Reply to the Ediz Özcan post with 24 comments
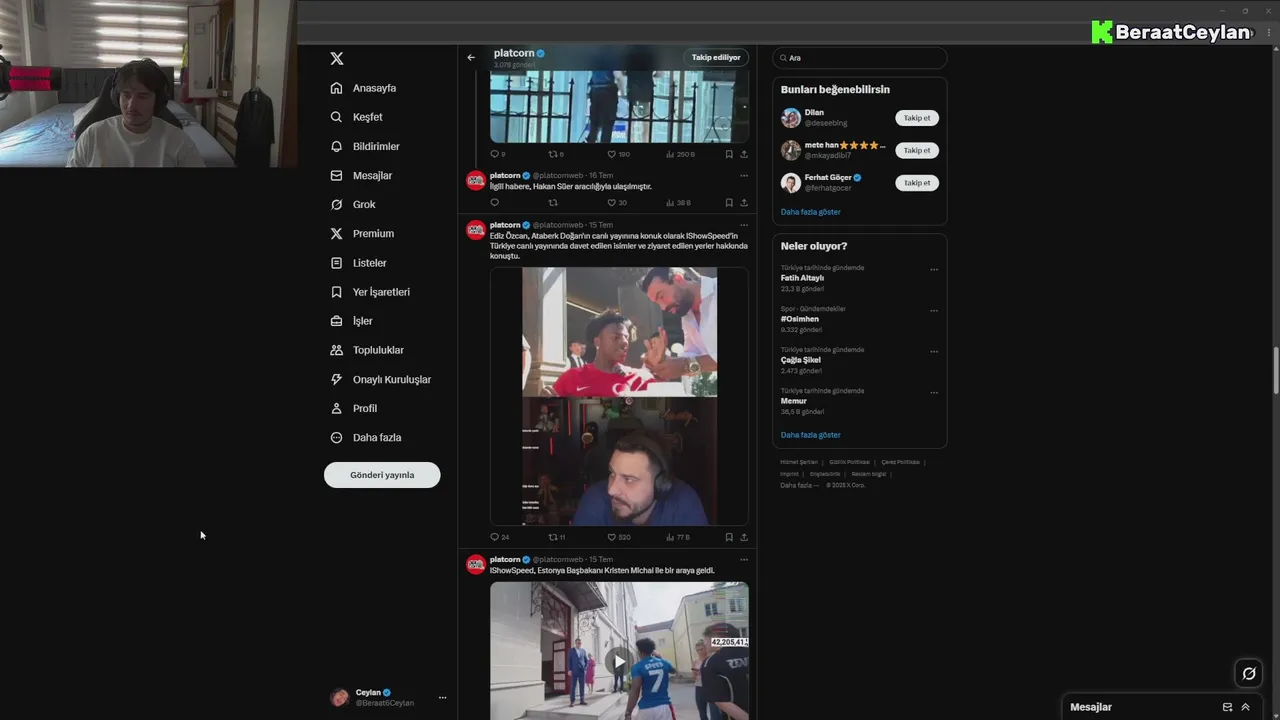This screenshot has height=720, width=1280. tap(499, 537)
